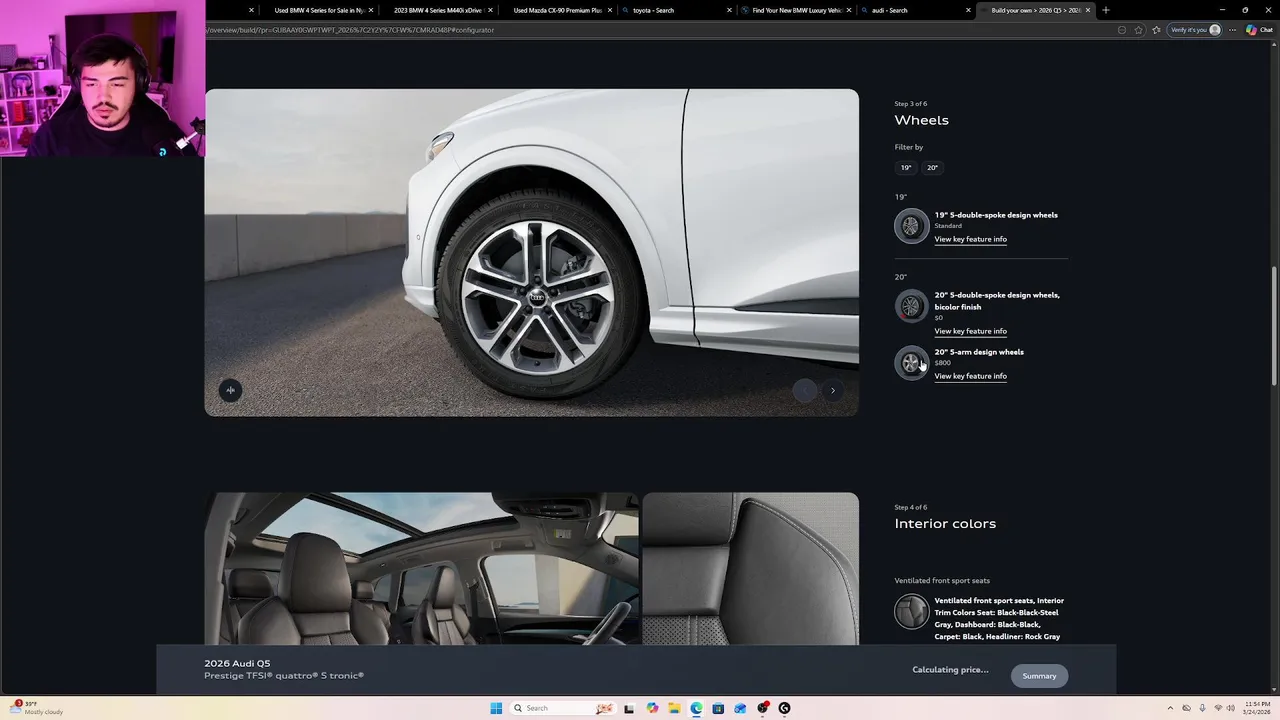Click the page vertical scrollbar thumb
1280x720 pixels.
point(1275,326)
